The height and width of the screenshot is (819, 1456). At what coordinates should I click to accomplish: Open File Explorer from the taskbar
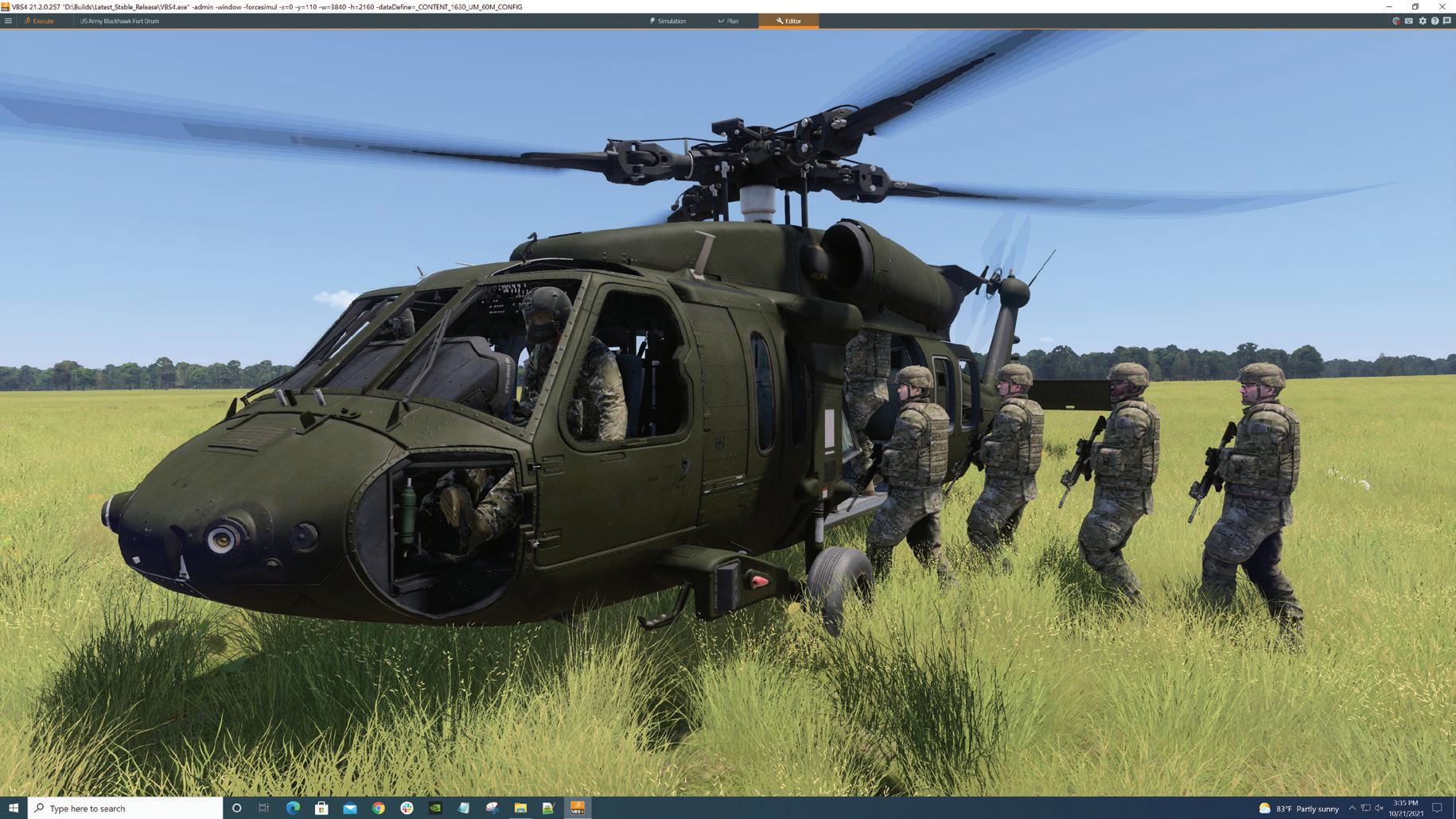click(520, 808)
